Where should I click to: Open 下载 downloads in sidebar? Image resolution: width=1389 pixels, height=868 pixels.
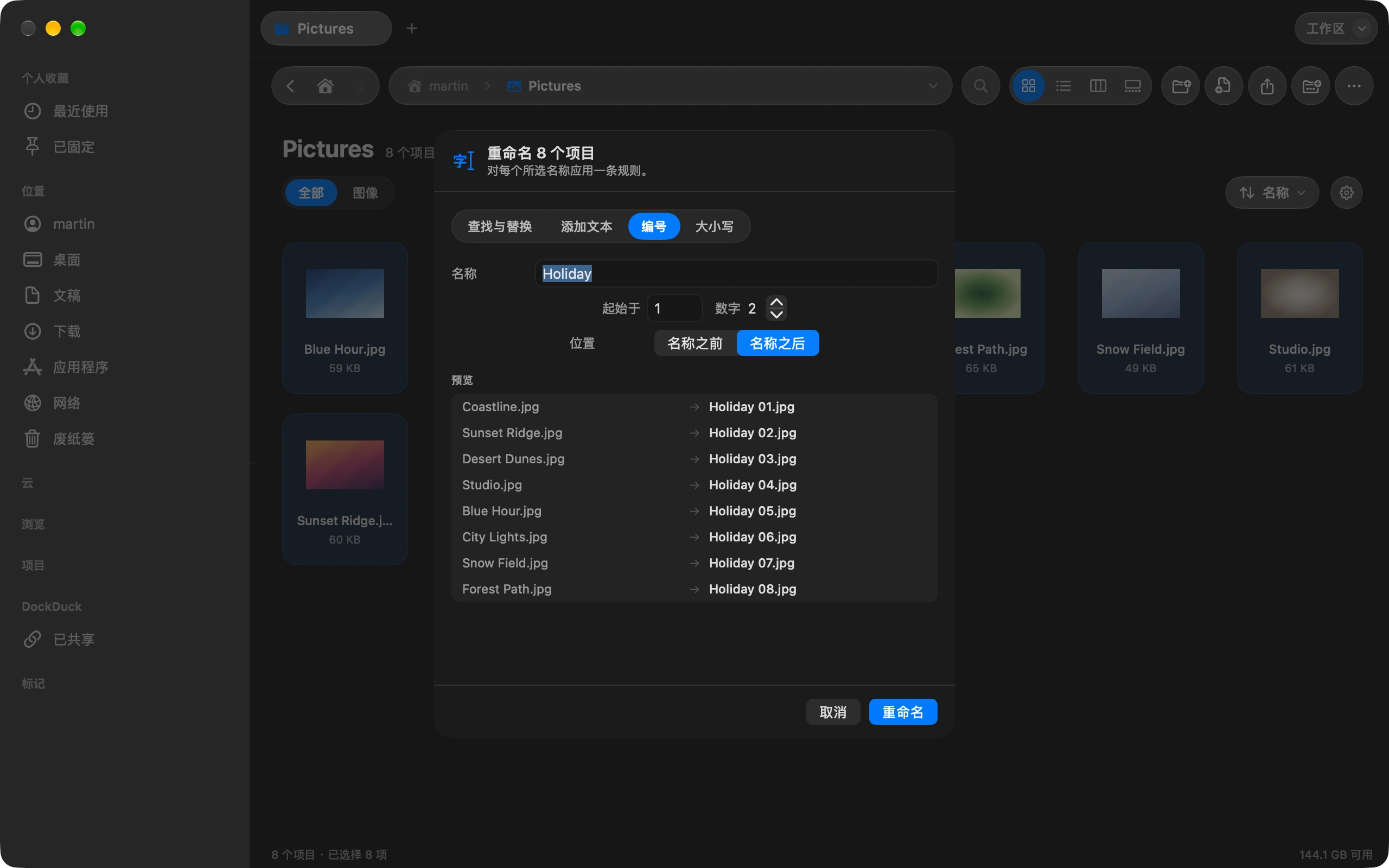pos(67,331)
